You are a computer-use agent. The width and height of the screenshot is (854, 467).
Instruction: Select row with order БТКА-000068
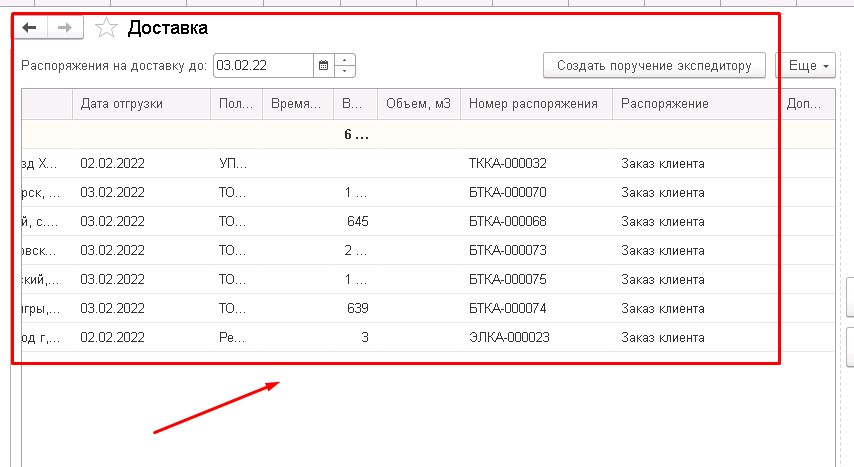508,222
